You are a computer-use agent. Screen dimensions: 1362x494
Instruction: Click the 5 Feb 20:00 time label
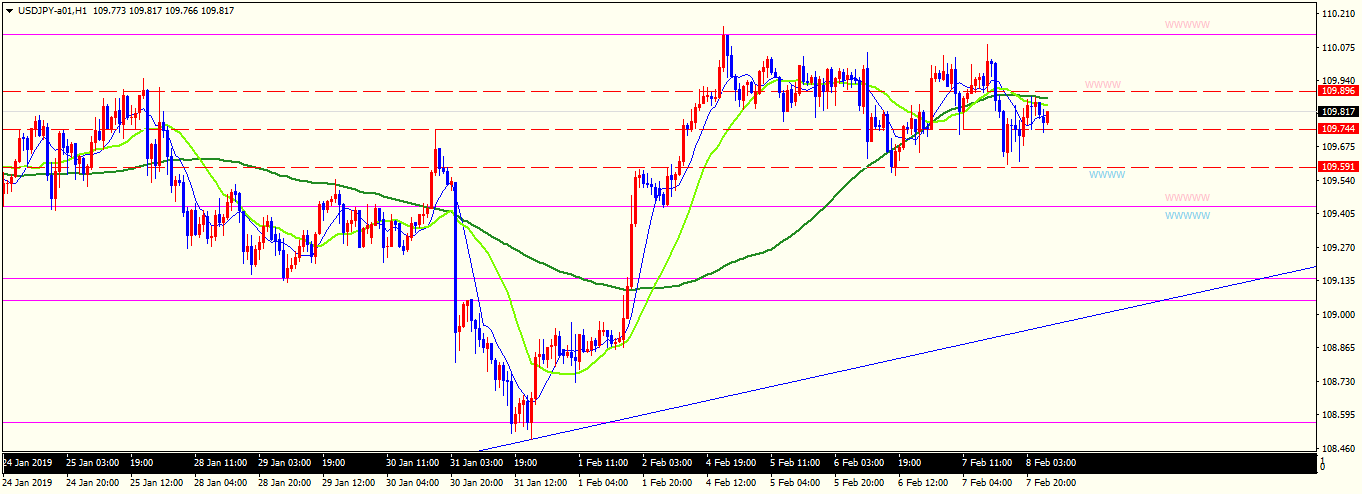[x=859, y=482]
